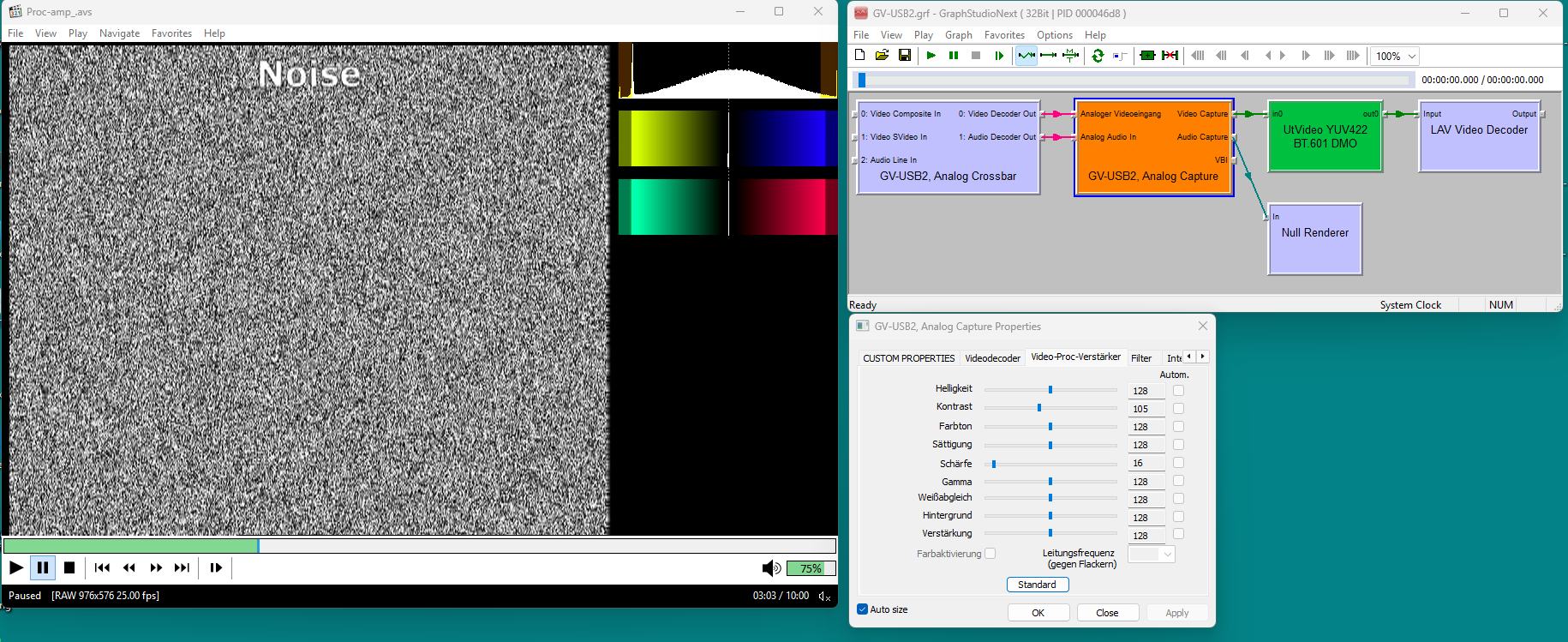The width and height of the screenshot is (1568, 642).
Task: Open the Graph menu in GraphStudioNext
Action: (958, 35)
